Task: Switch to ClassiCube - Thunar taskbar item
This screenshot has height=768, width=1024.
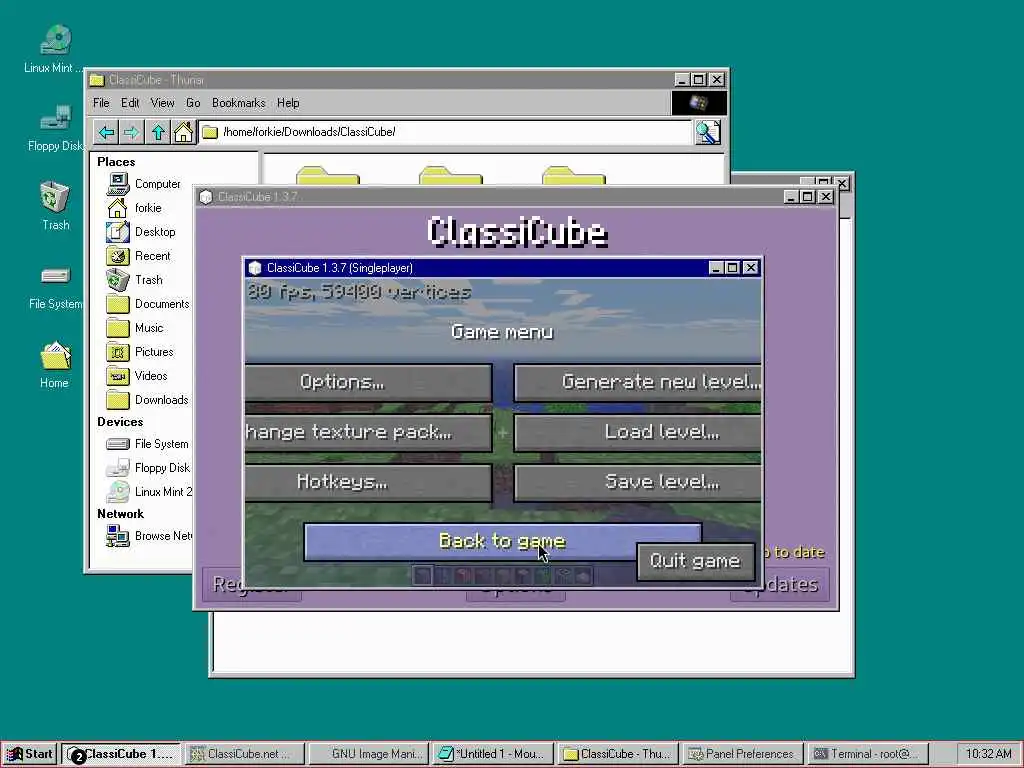Action: pyautogui.click(x=618, y=754)
